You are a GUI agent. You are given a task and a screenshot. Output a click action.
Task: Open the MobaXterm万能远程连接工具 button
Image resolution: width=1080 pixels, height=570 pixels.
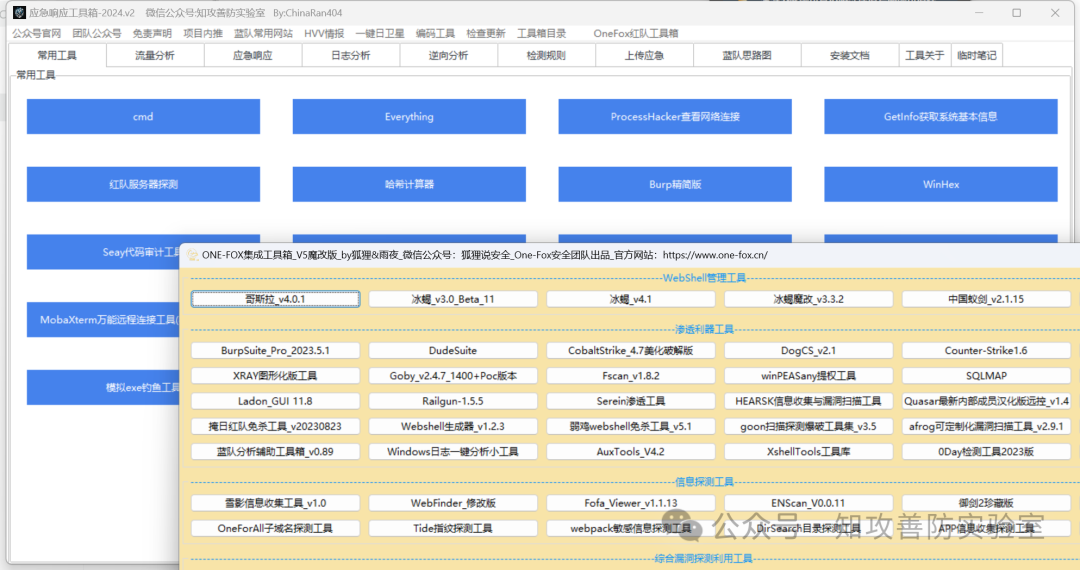coord(103,319)
